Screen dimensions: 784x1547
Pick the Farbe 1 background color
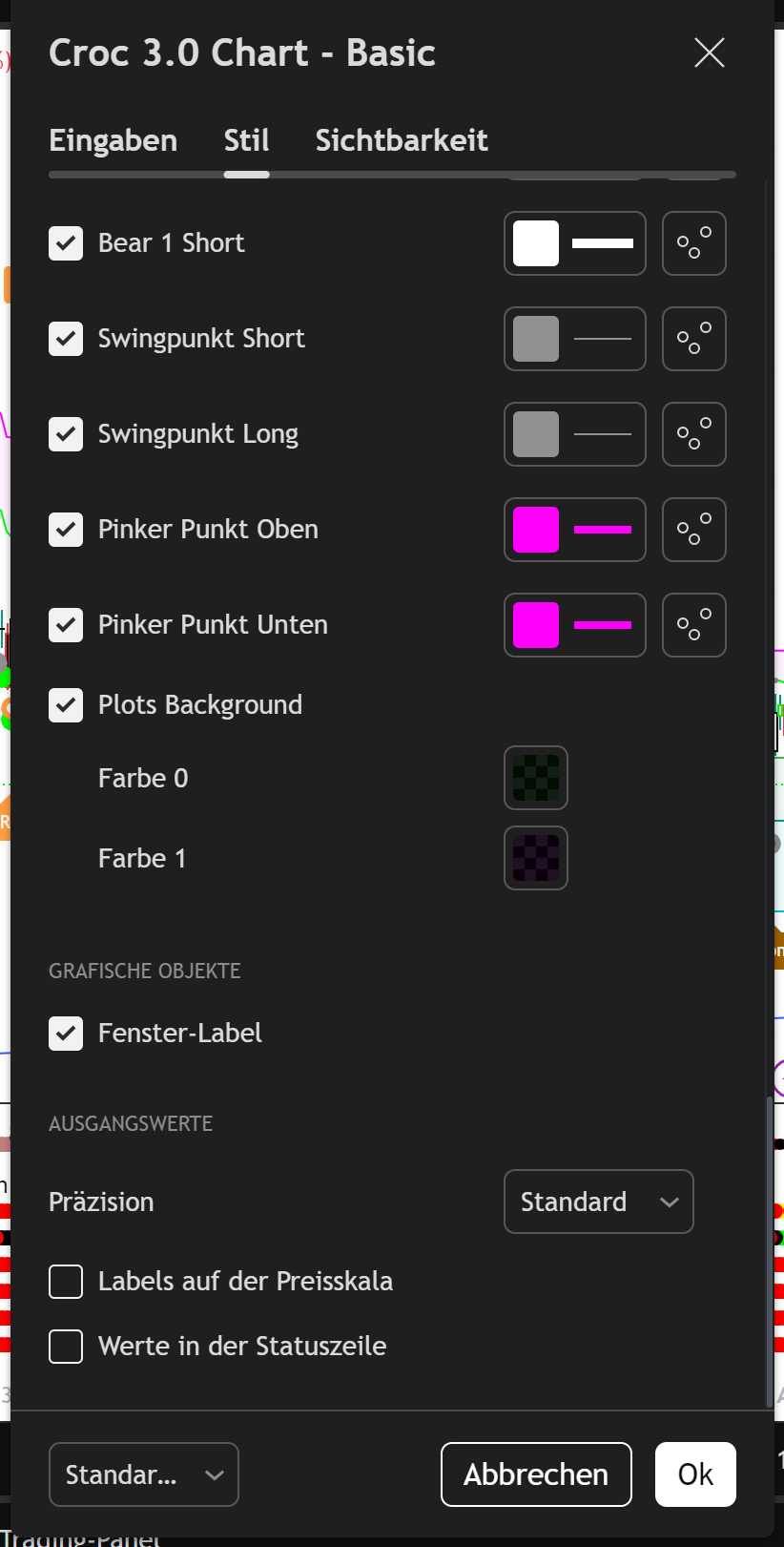coord(536,858)
